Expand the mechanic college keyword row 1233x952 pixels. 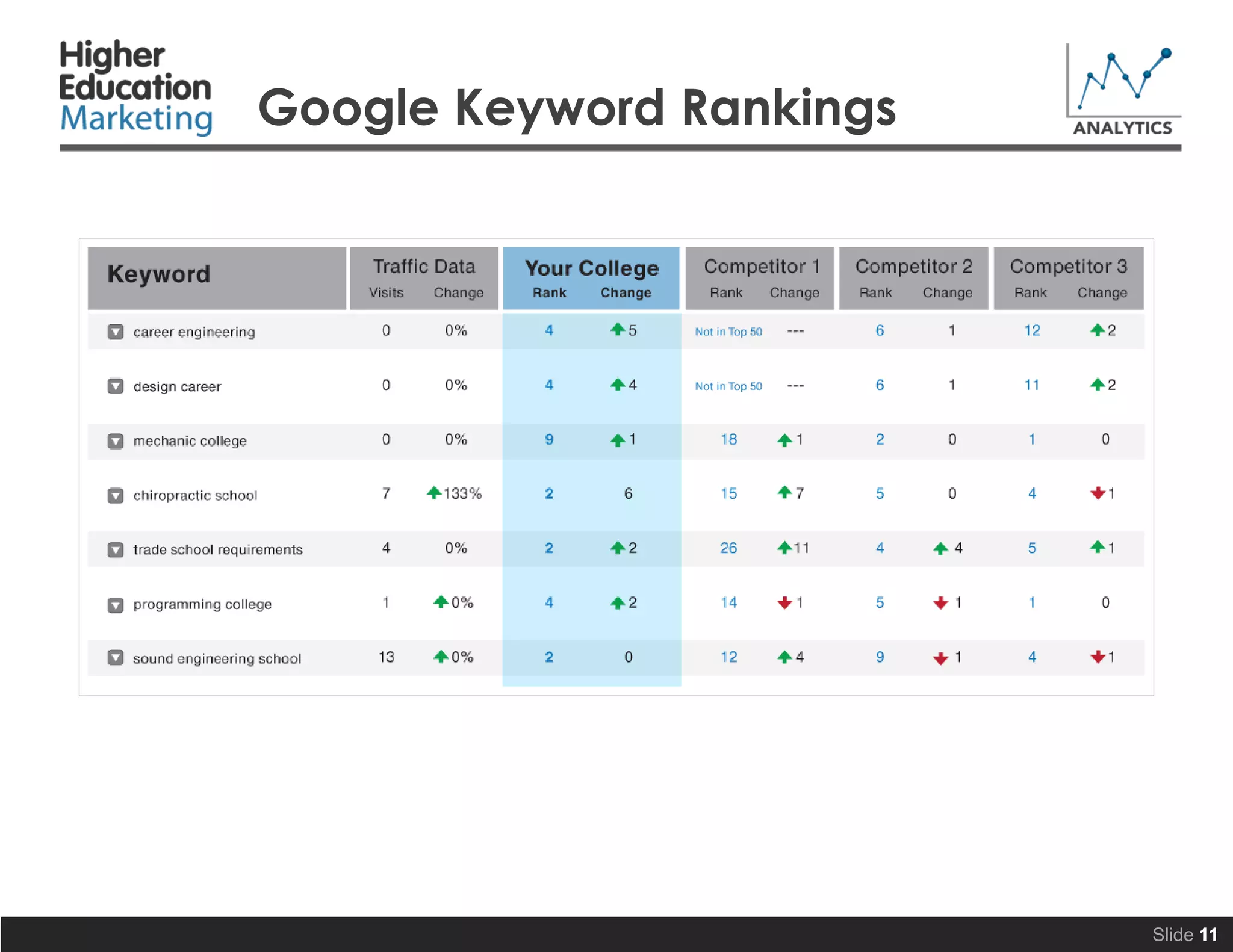[x=116, y=440]
